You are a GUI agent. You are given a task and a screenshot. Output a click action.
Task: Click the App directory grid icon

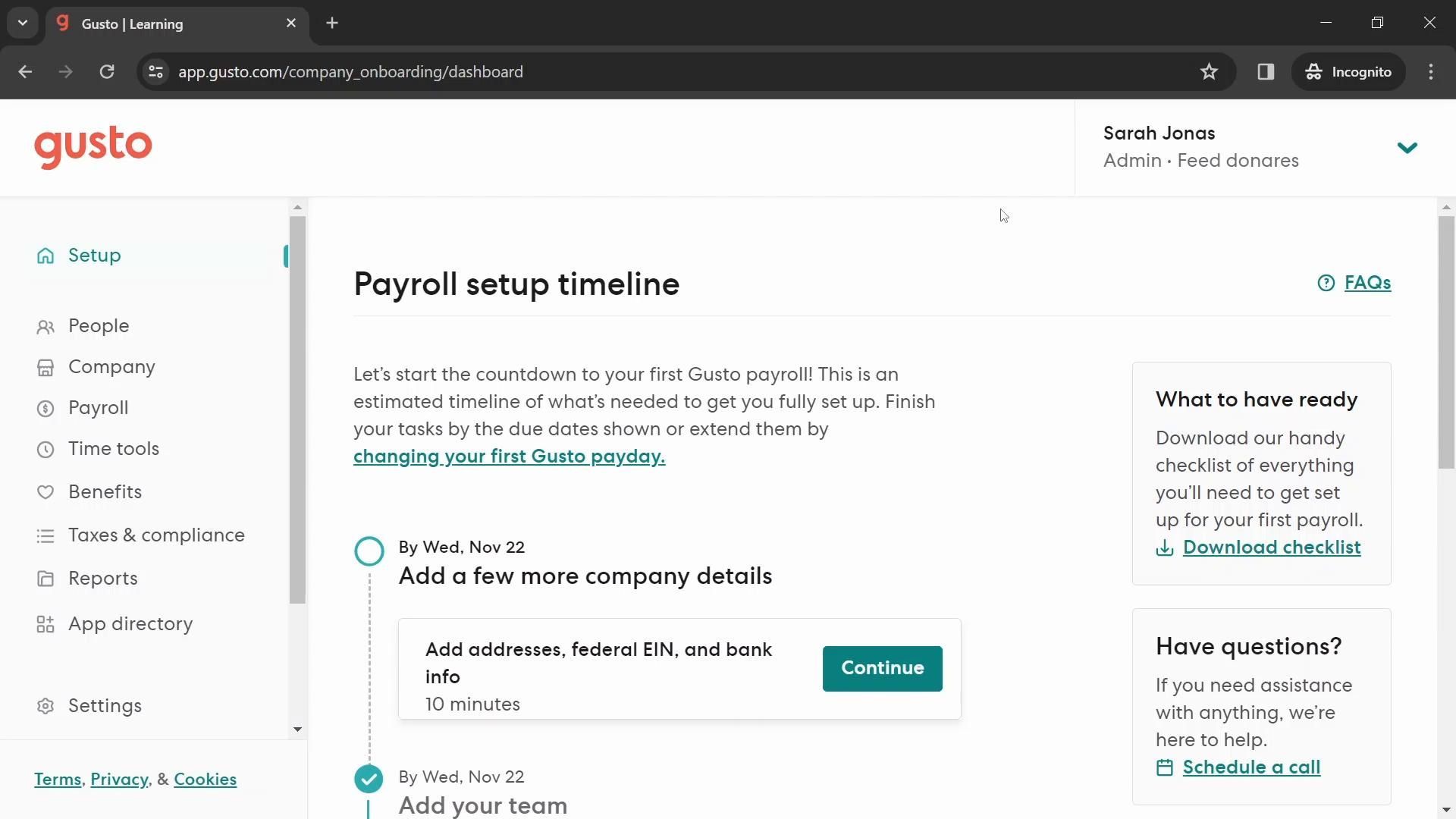coord(45,624)
